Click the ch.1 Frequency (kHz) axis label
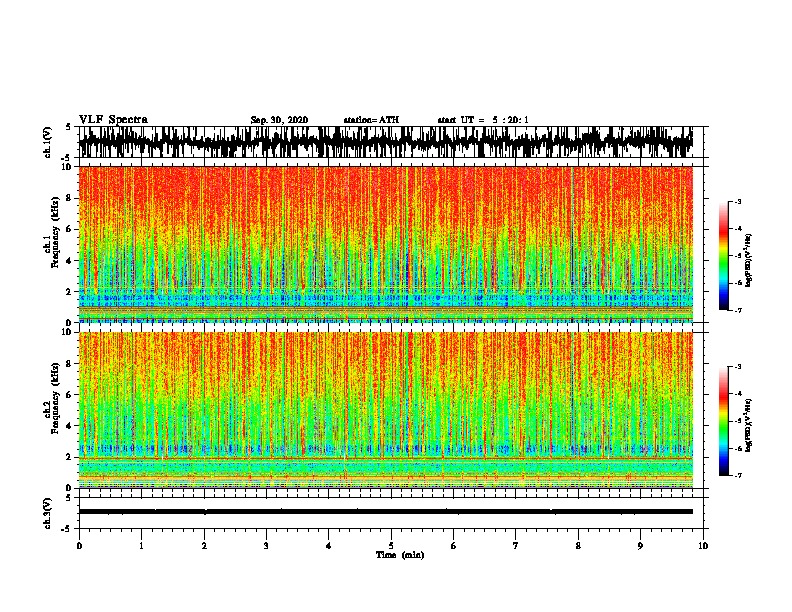This screenshot has height=612, width=792. (x=51, y=232)
